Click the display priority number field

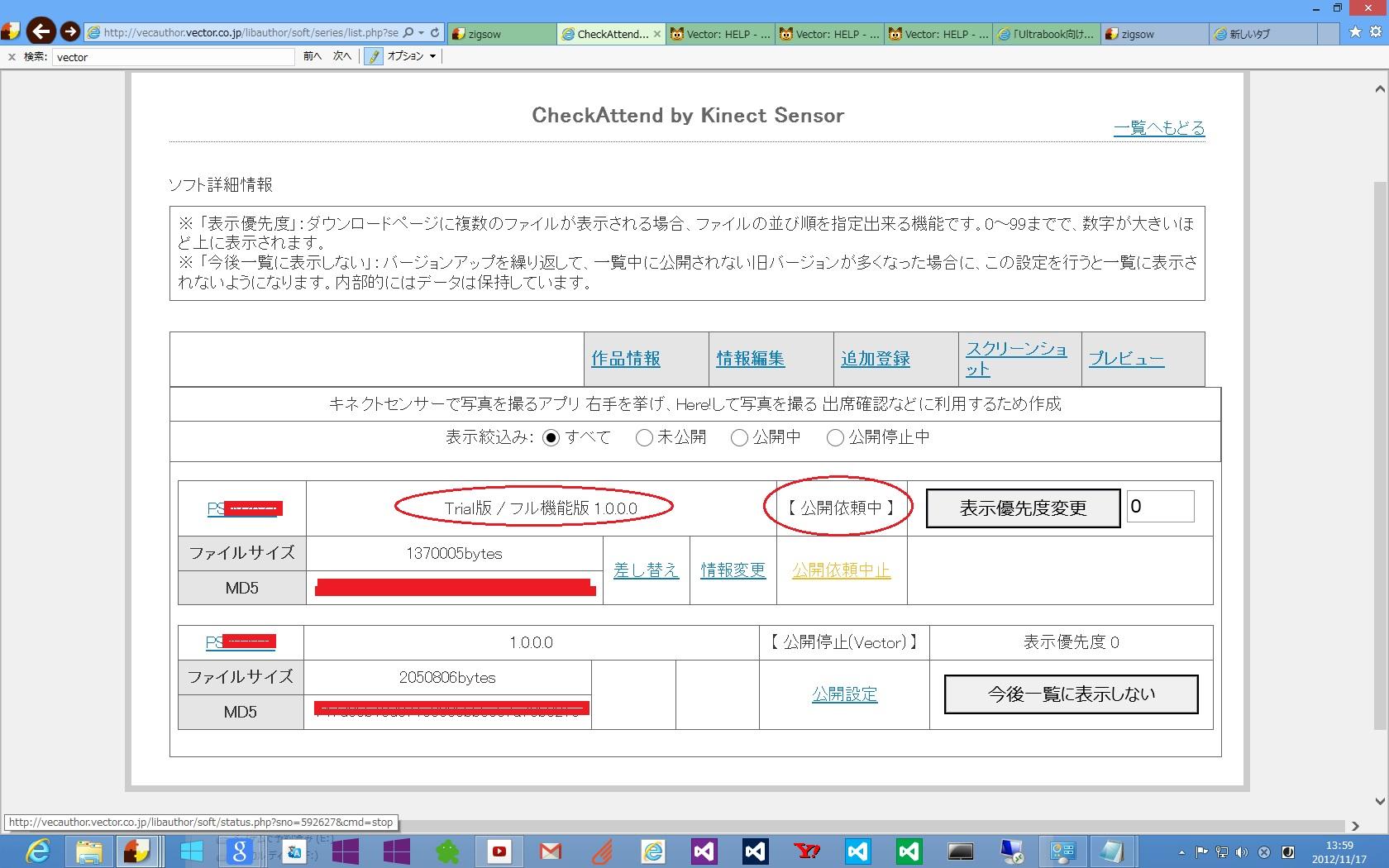pos(1160,507)
